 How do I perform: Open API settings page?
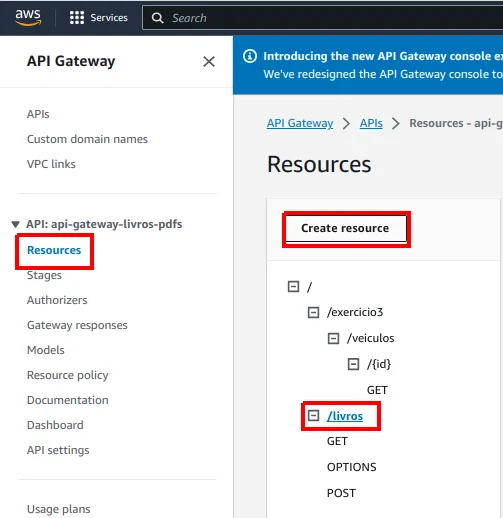(x=58, y=450)
